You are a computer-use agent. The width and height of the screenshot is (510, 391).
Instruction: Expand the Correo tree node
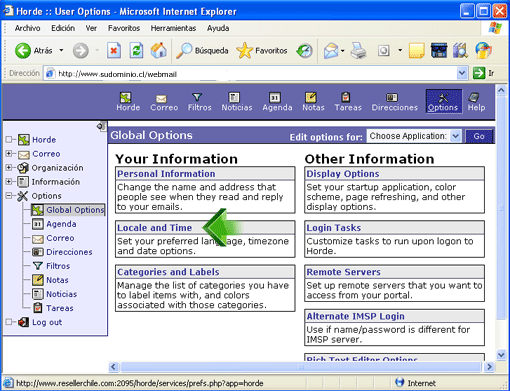coord(9,154)
